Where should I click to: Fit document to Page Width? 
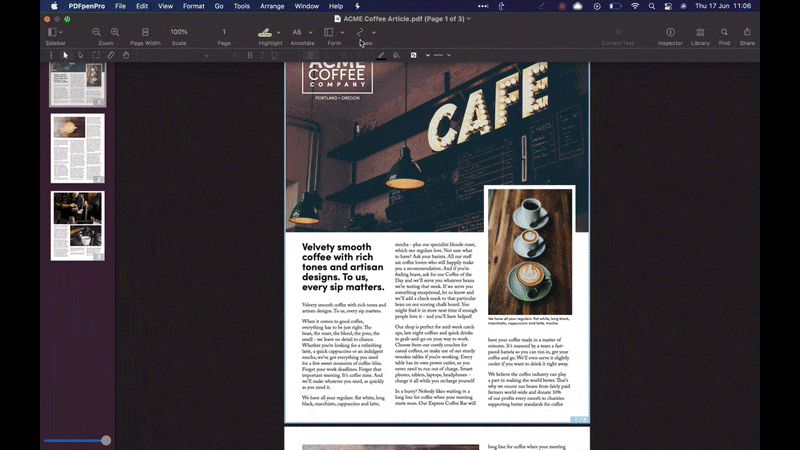(145, 32)
